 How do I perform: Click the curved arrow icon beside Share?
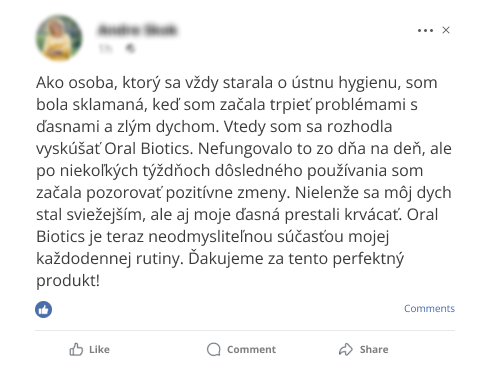tap(346, 349)
